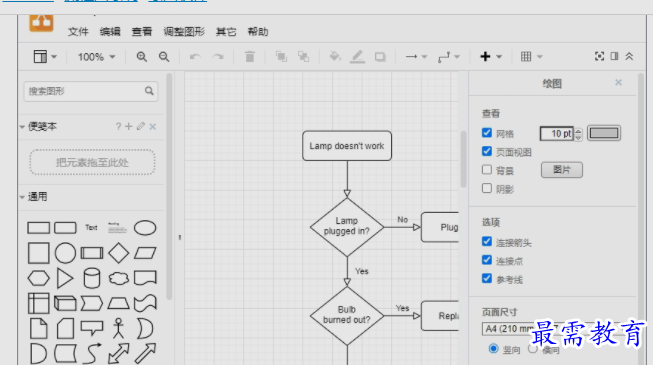Click the bring to front icon
This screenshot has height=365, width=653.
coord(281,57)
